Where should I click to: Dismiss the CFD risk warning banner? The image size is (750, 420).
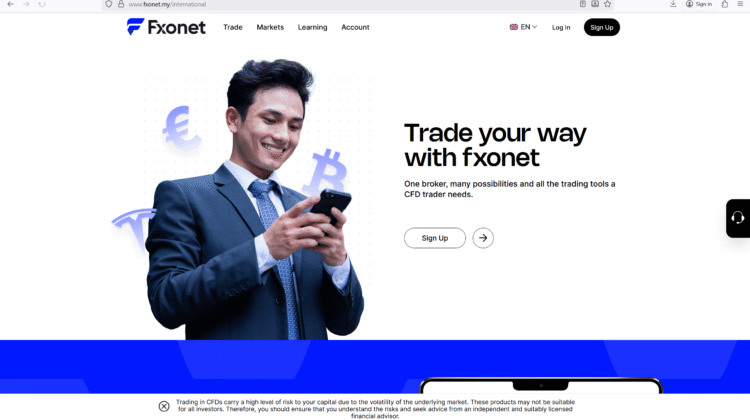[x=164, y=406]
